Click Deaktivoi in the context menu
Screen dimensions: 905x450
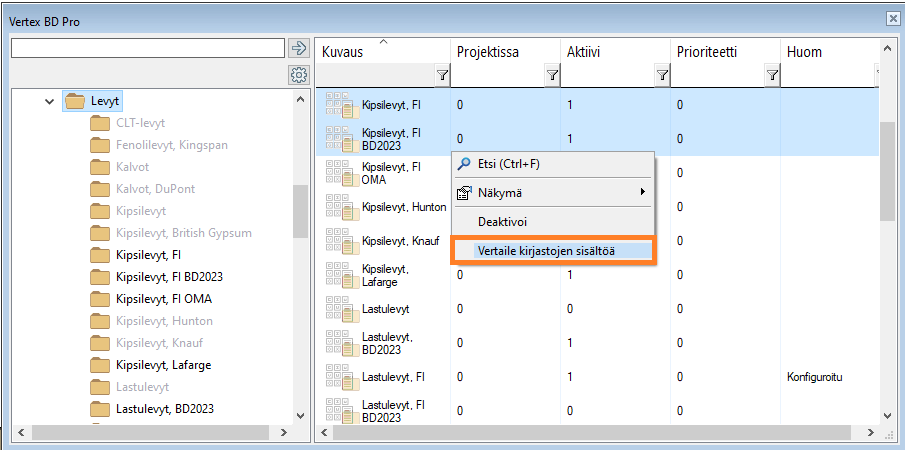[502, 221]
